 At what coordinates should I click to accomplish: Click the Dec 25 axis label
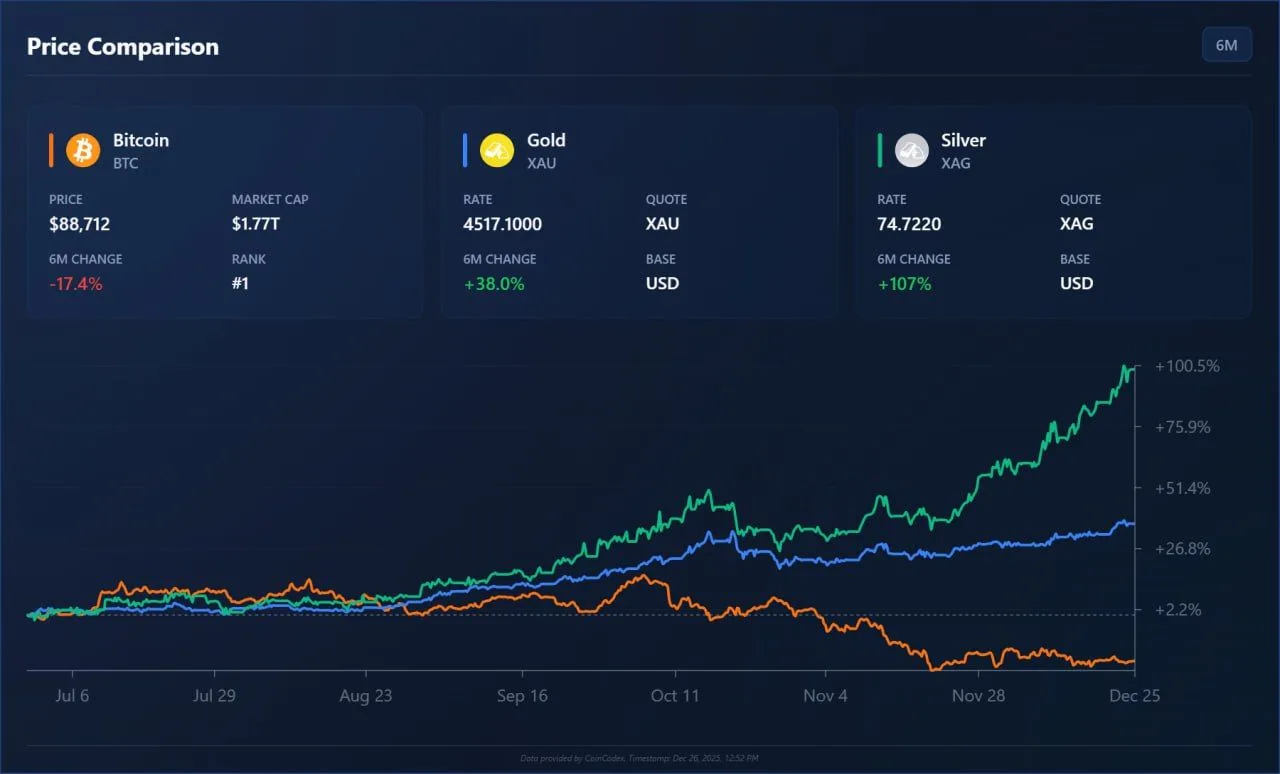pyautogui.click(x=1135, y=695)
